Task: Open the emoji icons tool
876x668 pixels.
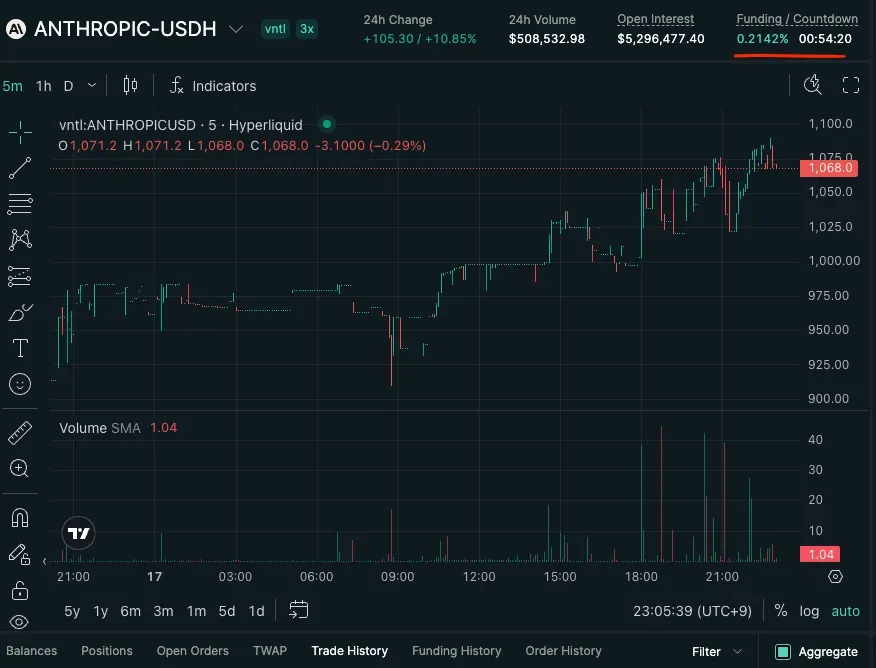Action: (x=20, y=384)
